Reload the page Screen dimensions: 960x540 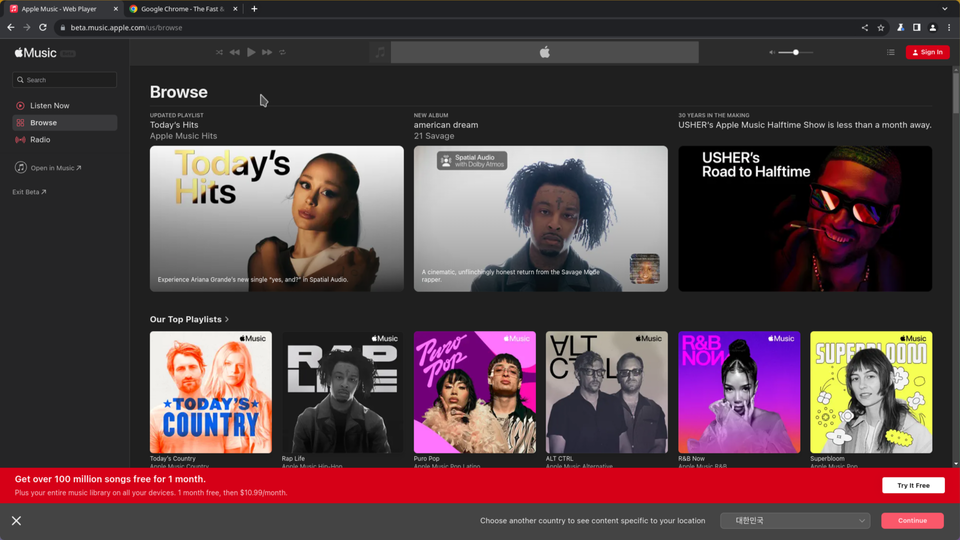(x=43, y=28)
